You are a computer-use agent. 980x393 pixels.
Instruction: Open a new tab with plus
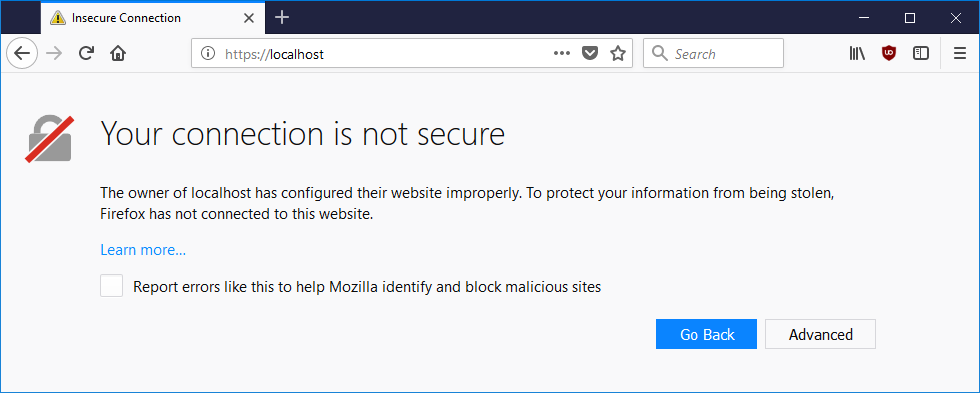[282, 17]
